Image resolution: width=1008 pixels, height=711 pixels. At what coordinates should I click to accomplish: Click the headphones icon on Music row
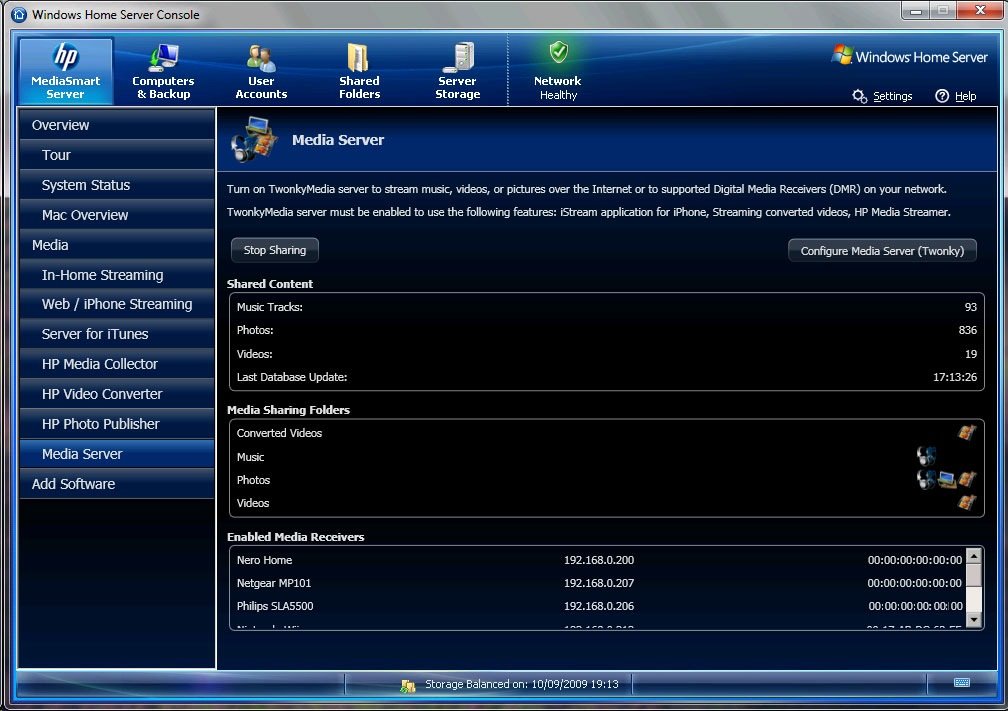pyautogui.click(x=926, y=456)
